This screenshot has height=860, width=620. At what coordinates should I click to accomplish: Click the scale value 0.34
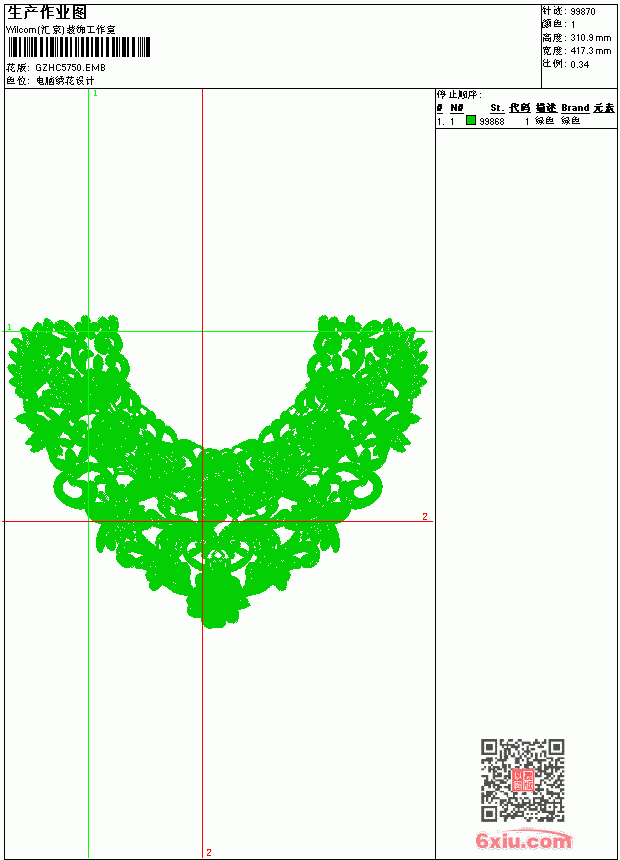pos(579,64)
